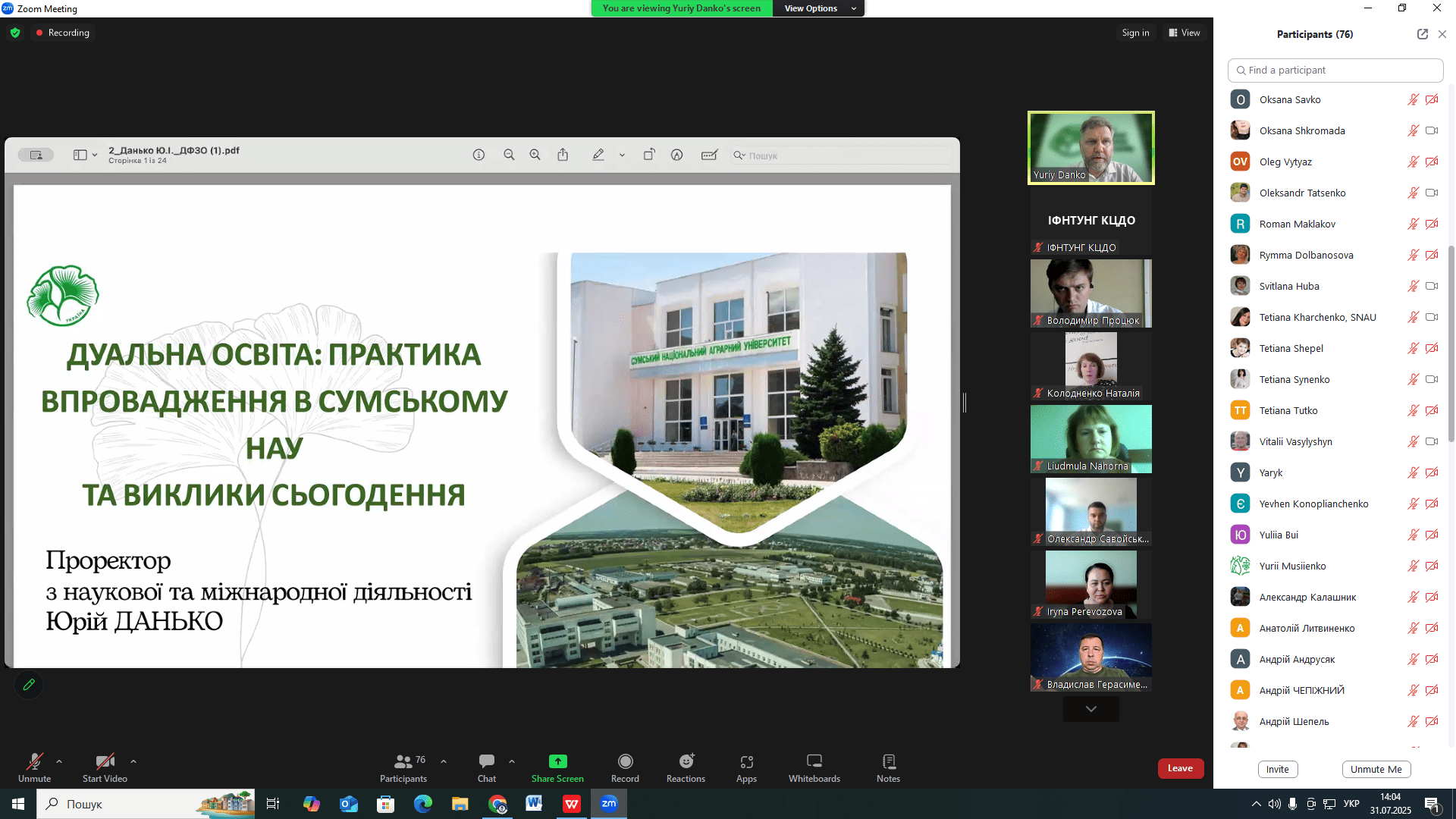Select Yurii Musiienko in participants list
Screen dimensions: 1456x819
click(1335, 566)
